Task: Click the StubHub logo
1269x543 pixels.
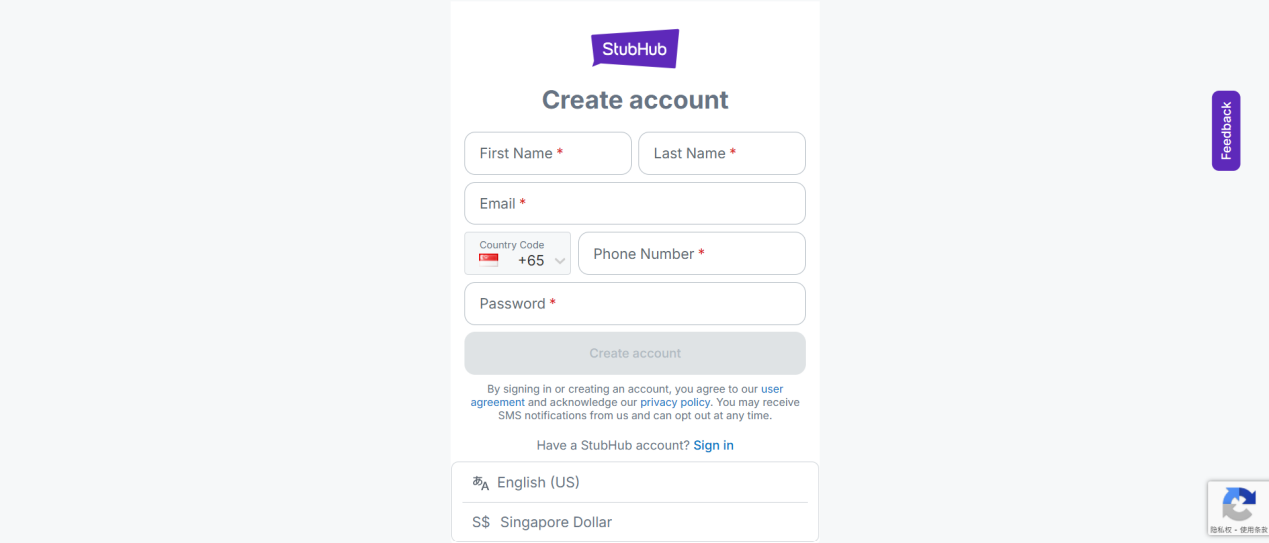Action: click(x=635, y=48)
